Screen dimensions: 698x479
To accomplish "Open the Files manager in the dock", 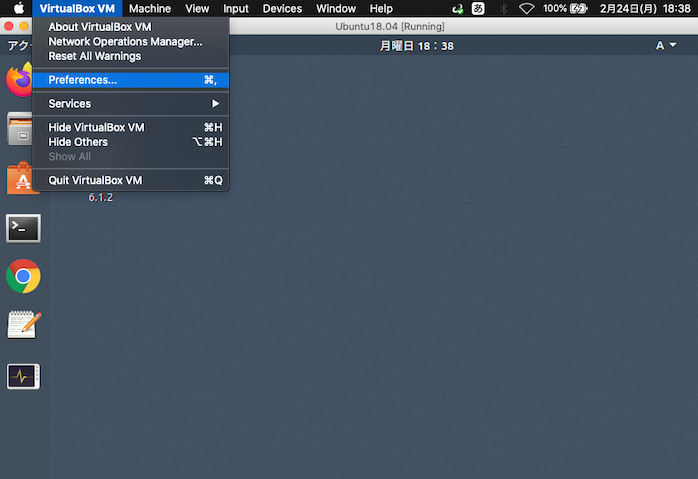I will [x=20, y=129].
